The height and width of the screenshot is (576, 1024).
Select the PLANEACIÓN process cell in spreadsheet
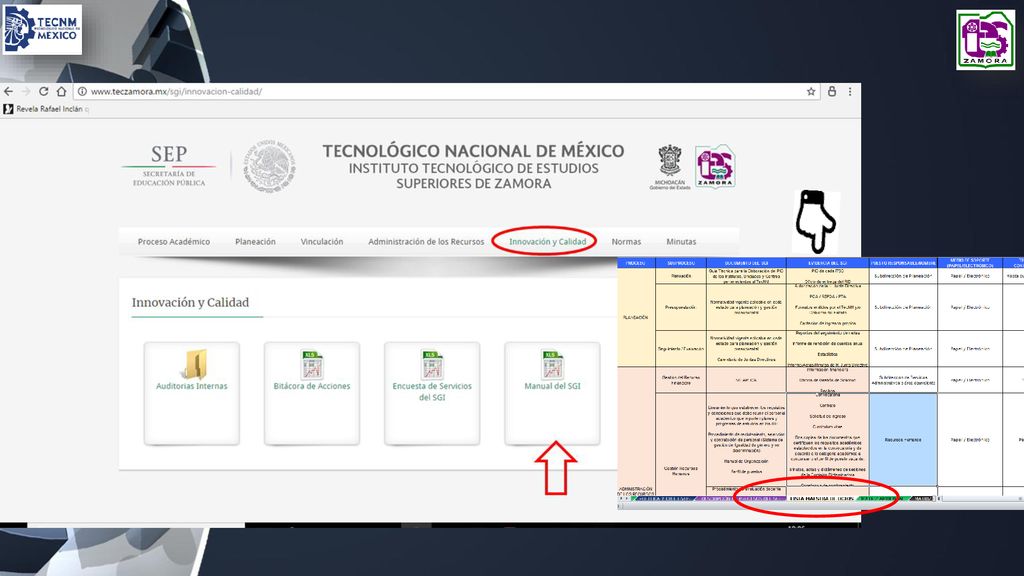tap(635, 317)
